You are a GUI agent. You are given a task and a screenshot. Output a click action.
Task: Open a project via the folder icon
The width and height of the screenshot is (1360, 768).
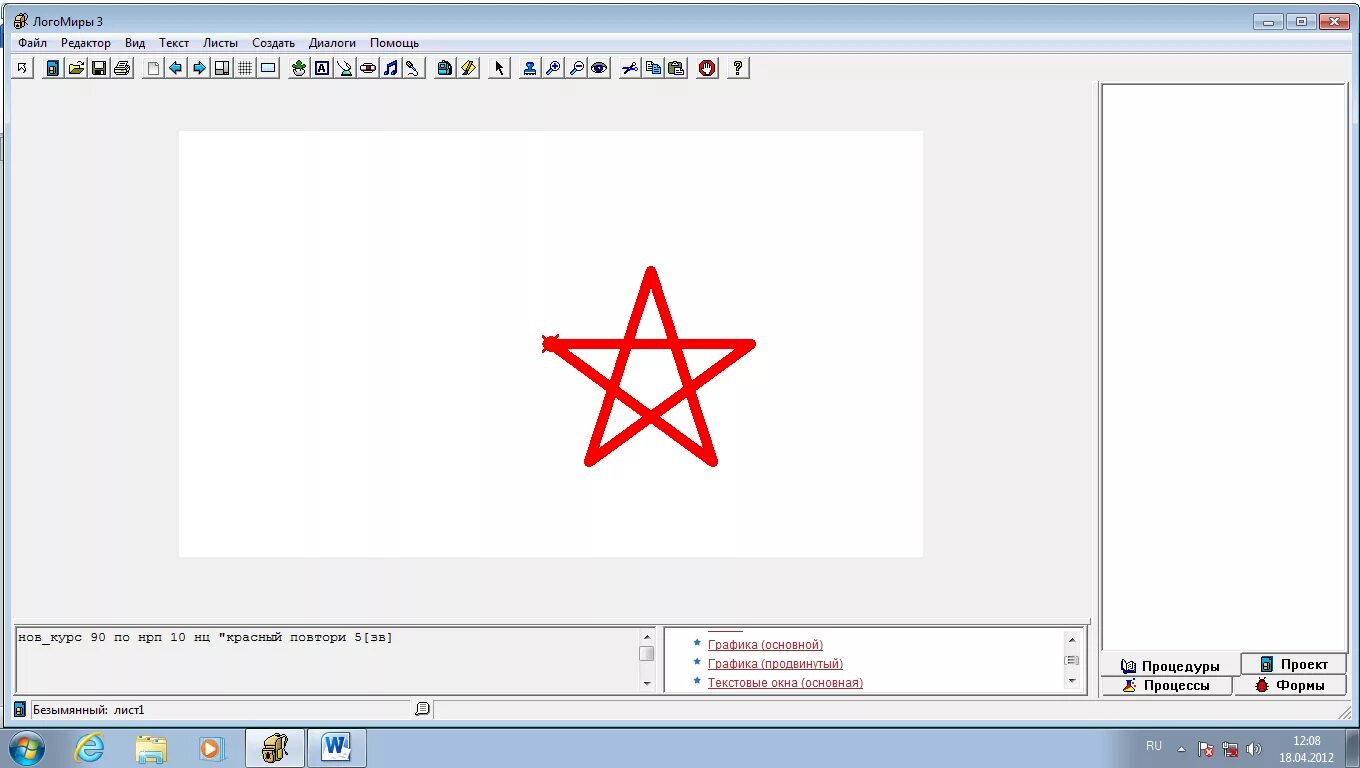click(76, 68)
